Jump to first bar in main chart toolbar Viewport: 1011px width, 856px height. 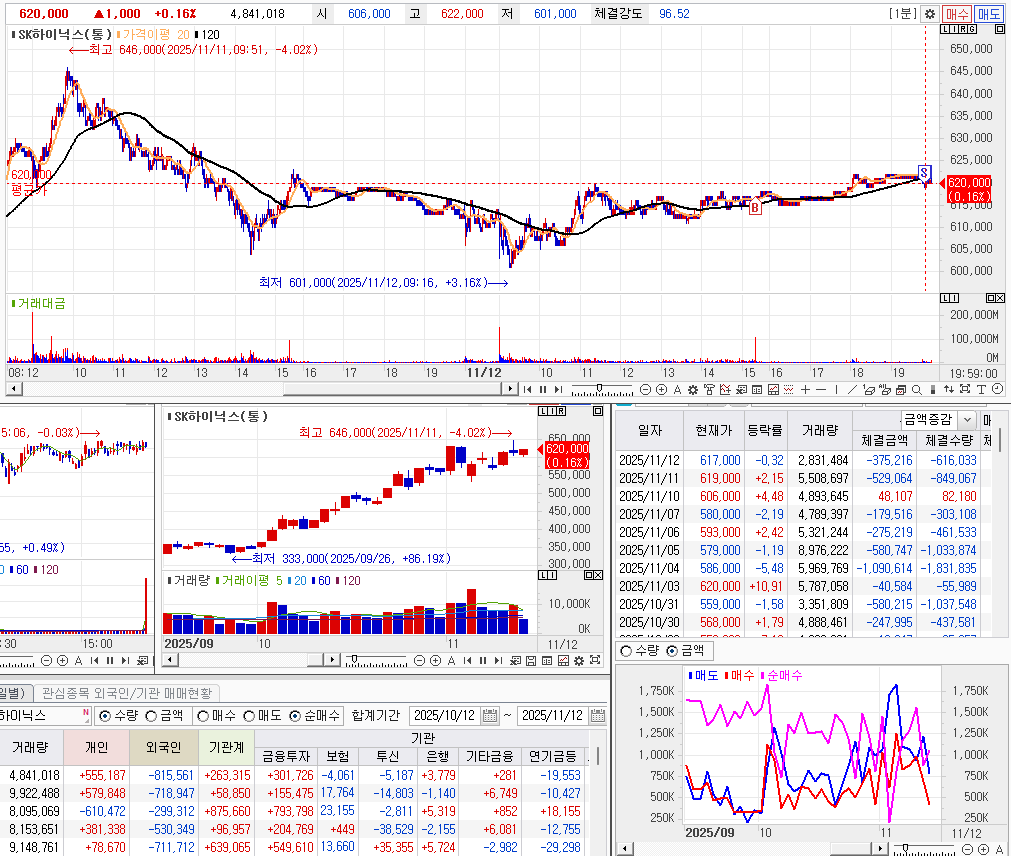[x=527, y=389]
